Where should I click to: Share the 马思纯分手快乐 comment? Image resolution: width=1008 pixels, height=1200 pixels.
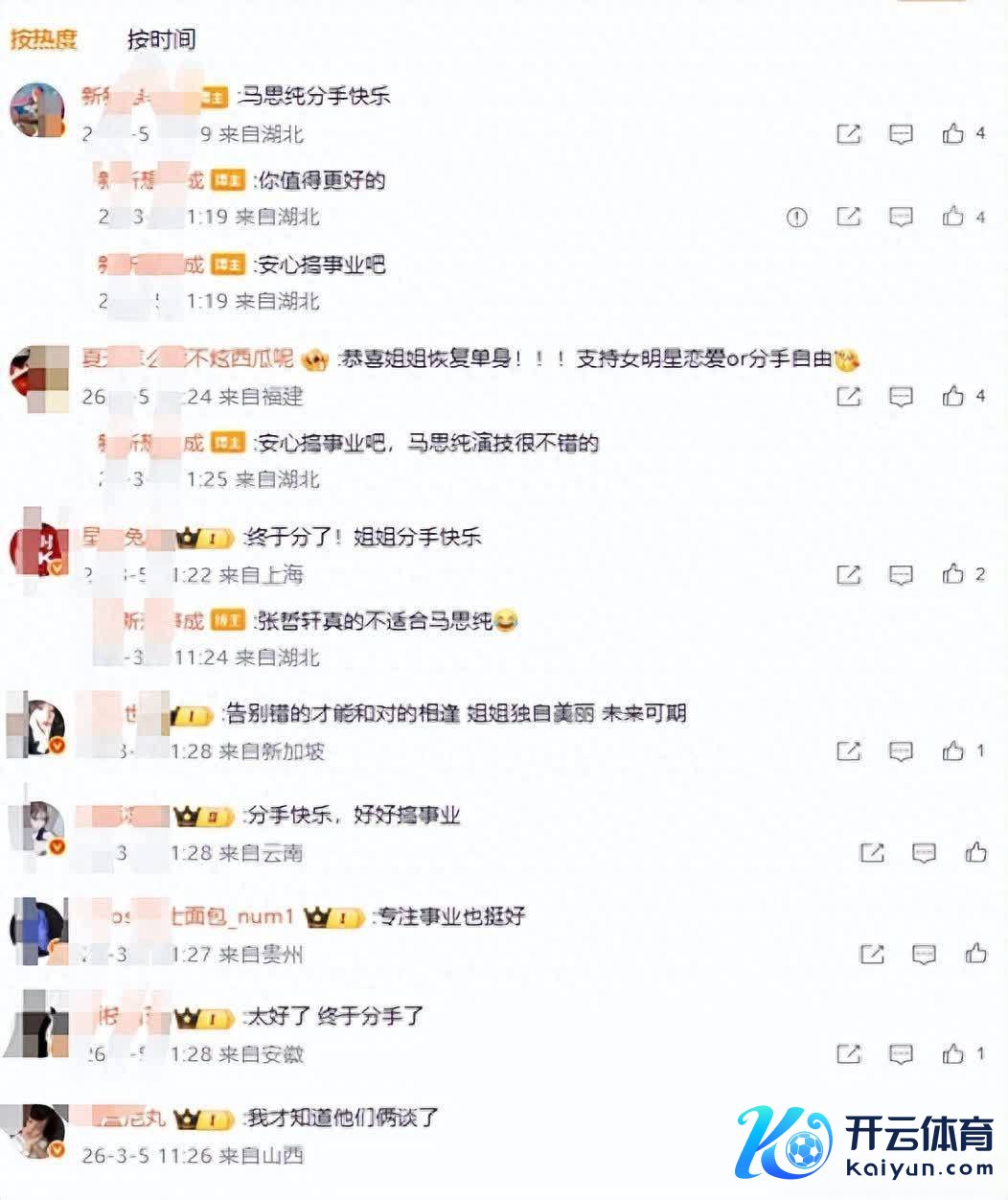click(849, 133)
